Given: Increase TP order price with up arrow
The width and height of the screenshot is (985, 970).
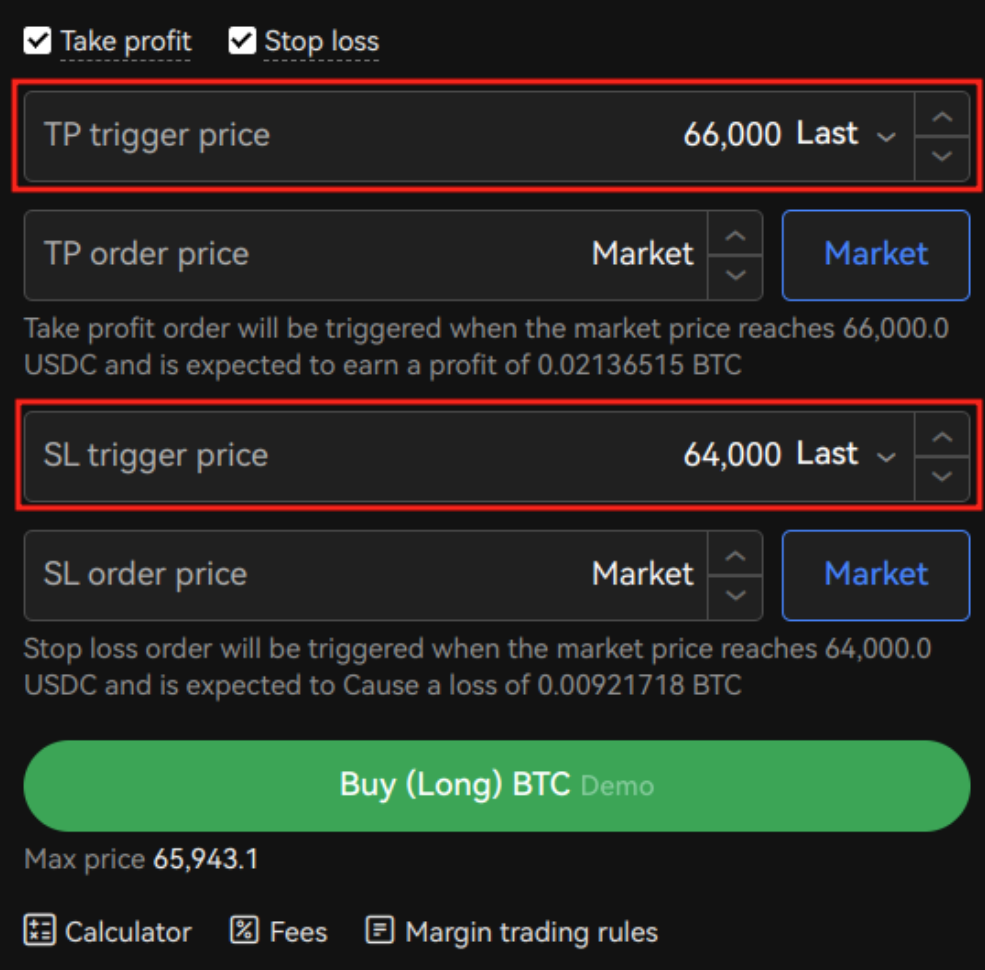Looking at the screenshot, I should point(736,235).
